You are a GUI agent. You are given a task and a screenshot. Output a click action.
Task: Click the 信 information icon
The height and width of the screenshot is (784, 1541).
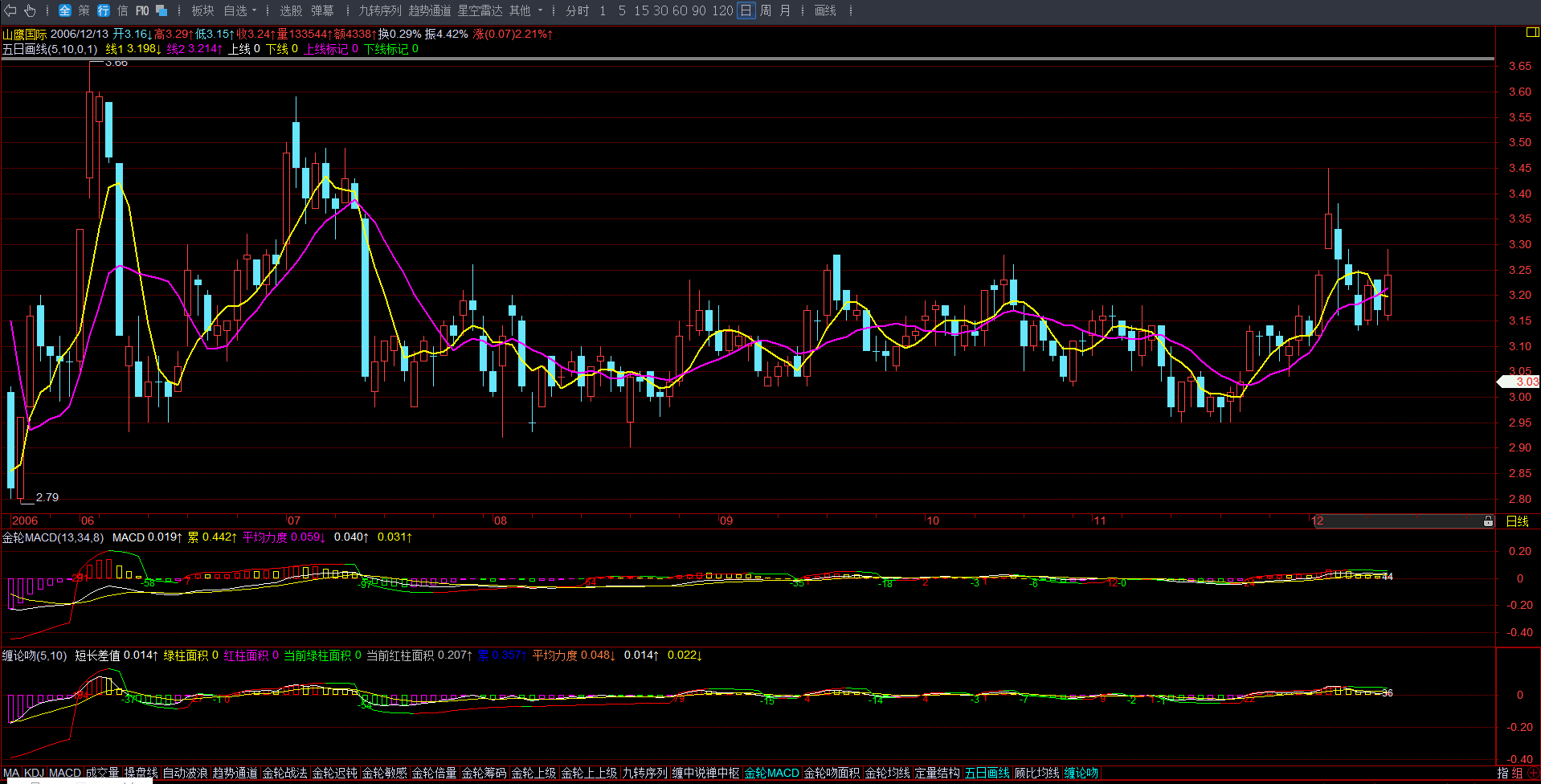(x=123, y=10)
